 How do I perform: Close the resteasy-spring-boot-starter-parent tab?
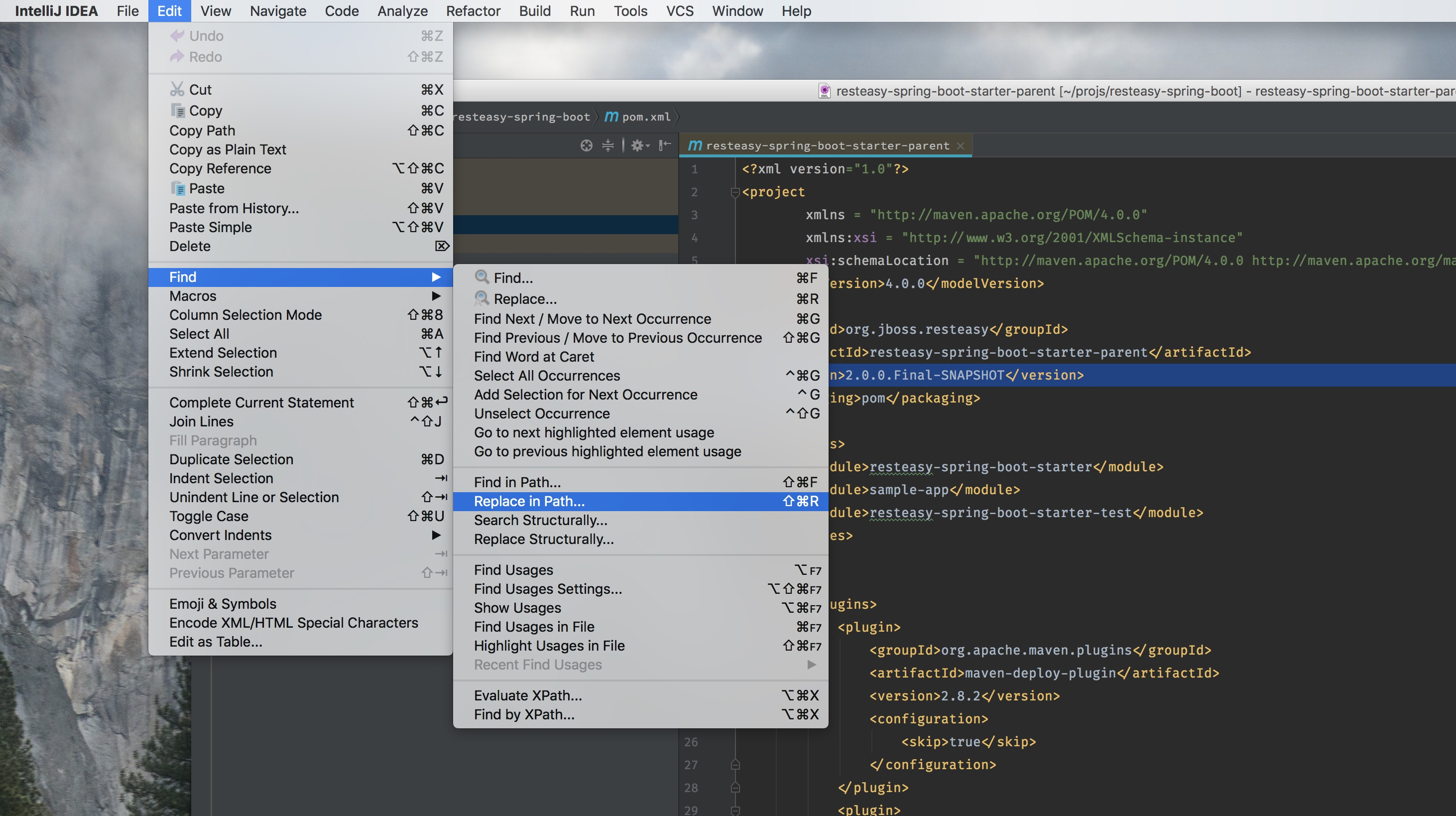coord(961,145)
